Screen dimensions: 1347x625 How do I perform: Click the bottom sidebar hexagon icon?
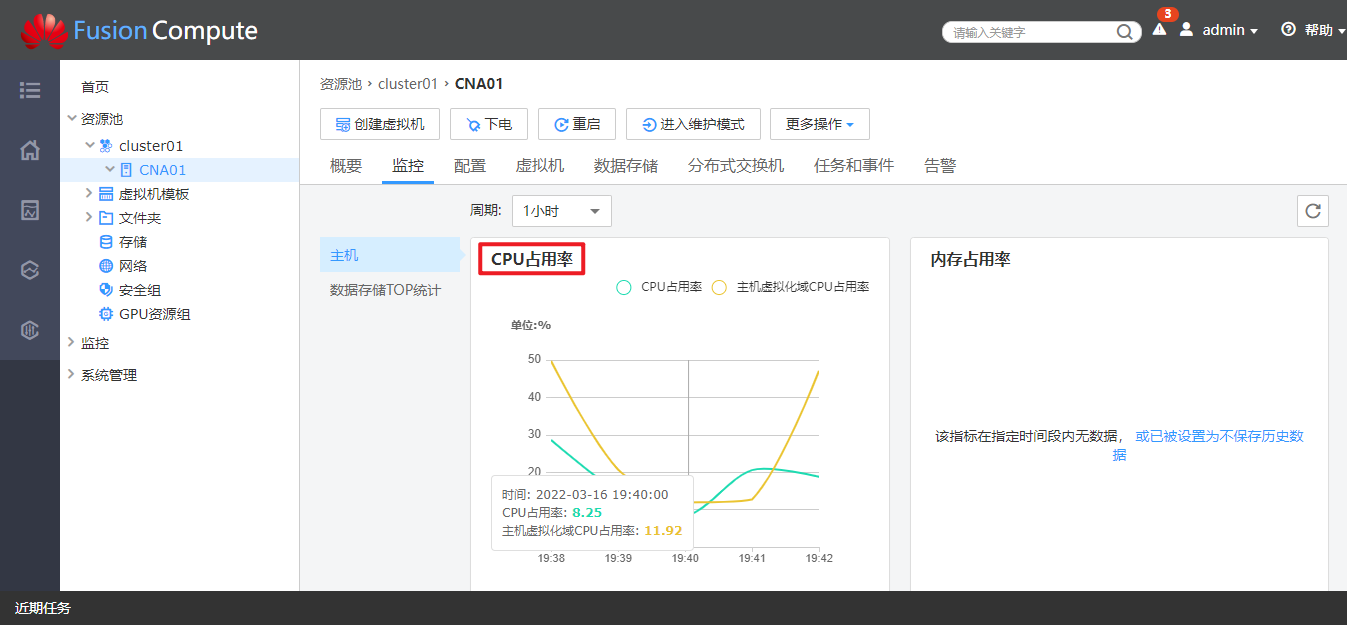[30, 330]
